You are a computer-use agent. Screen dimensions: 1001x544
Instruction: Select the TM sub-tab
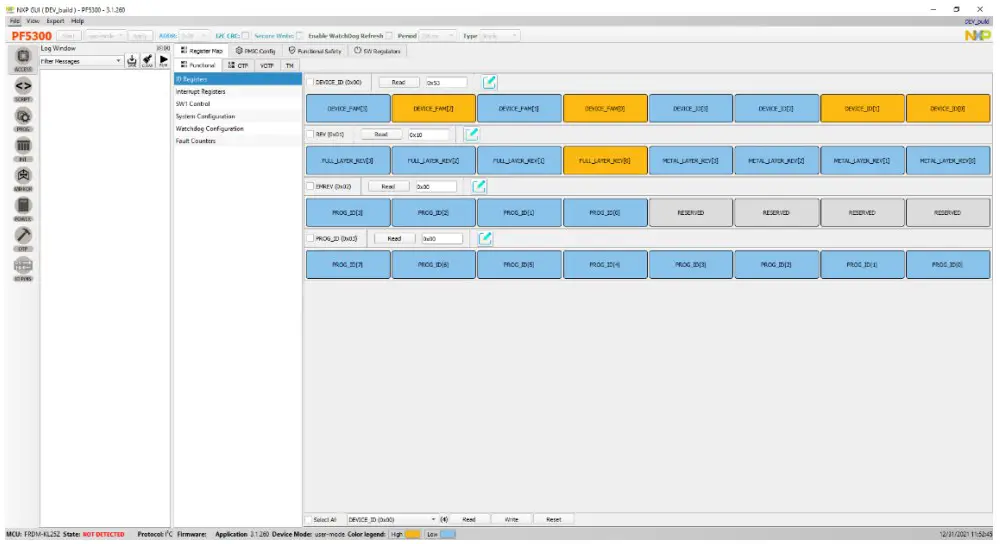pyautogui.click(x=290, y=65)
